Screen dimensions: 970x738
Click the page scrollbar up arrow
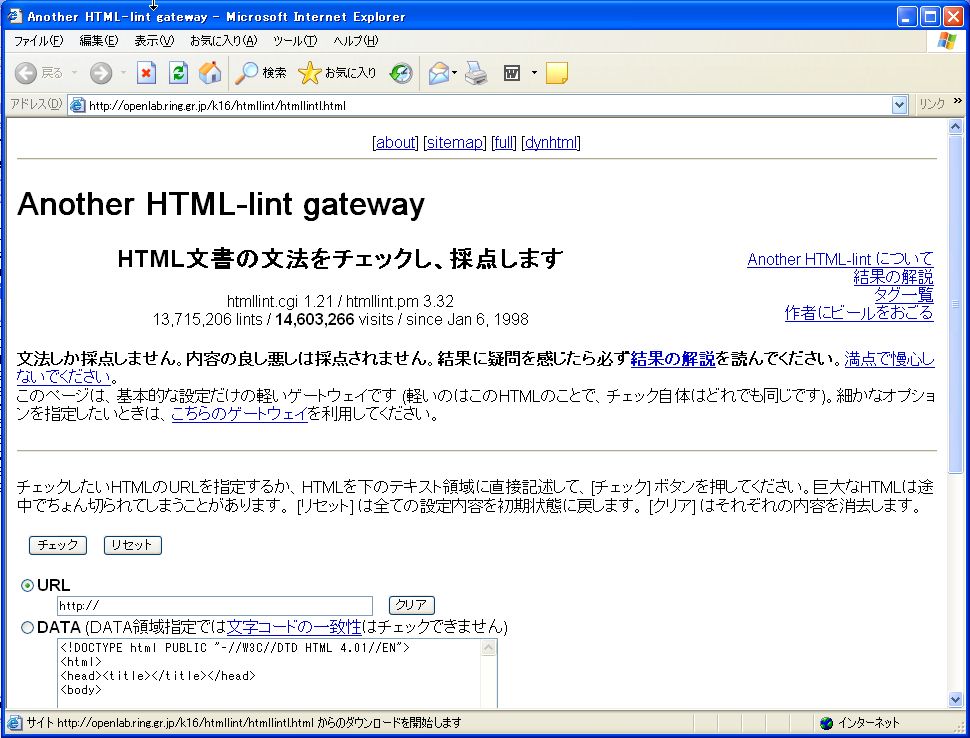point(955,127)
